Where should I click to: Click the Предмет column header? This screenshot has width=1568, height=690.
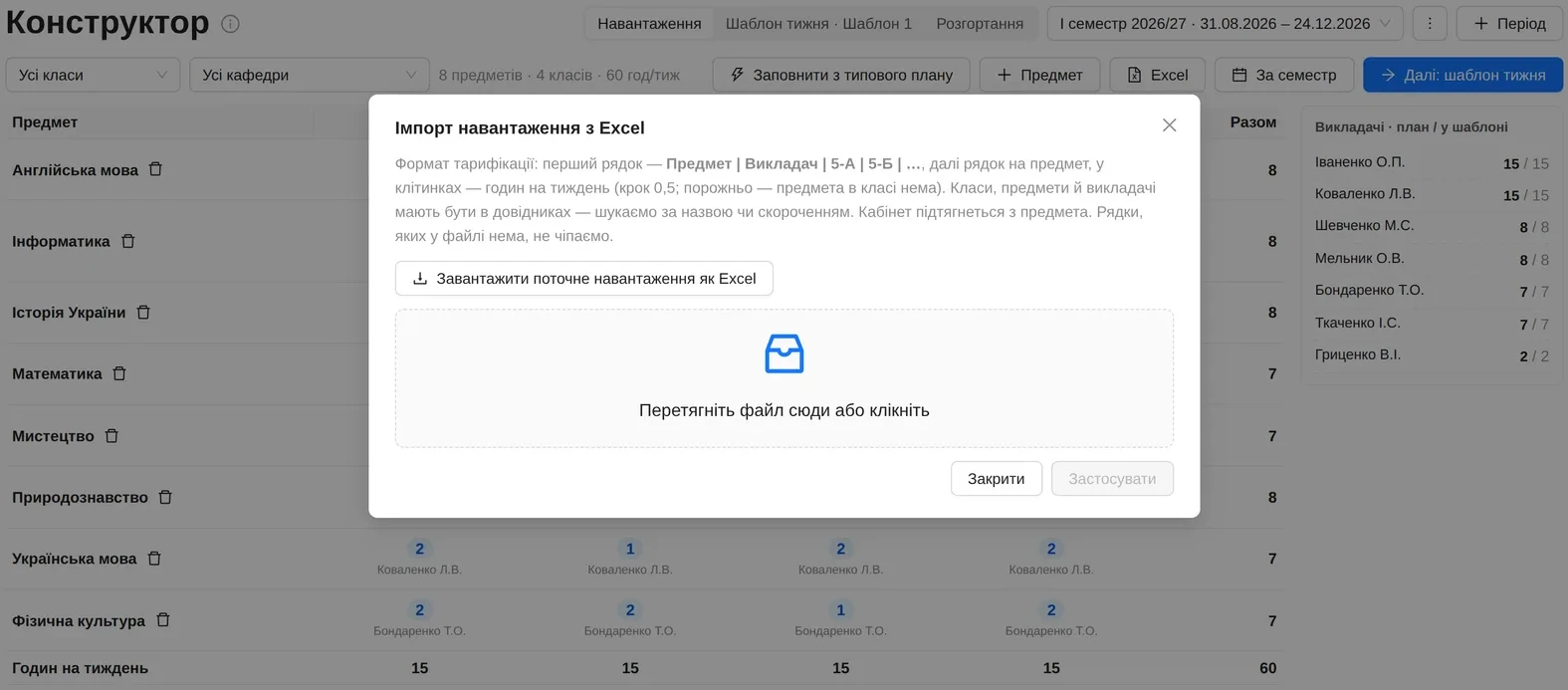pos(45,121)
